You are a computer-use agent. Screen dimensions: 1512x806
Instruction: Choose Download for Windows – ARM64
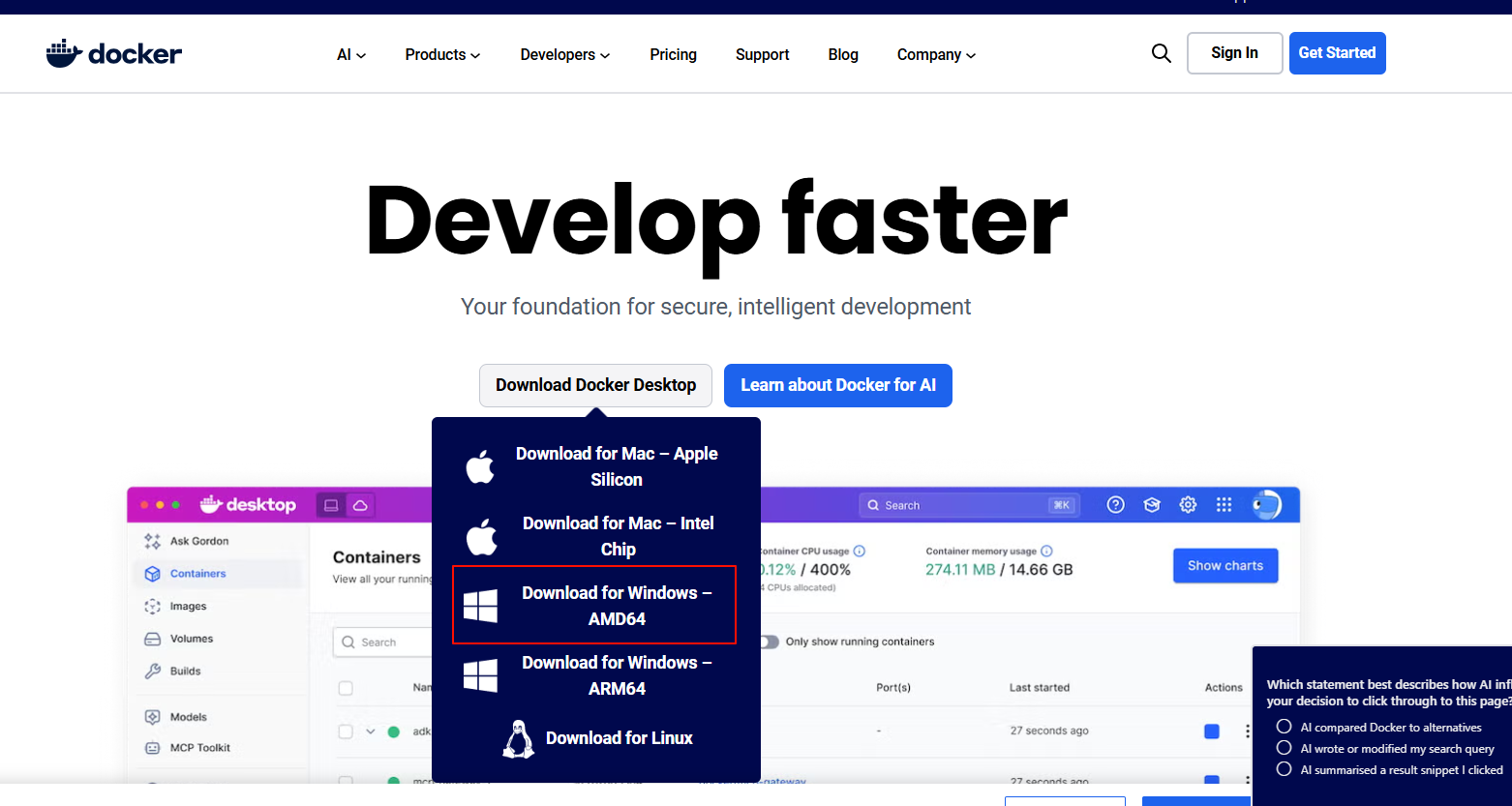click(x=596, y=675)
